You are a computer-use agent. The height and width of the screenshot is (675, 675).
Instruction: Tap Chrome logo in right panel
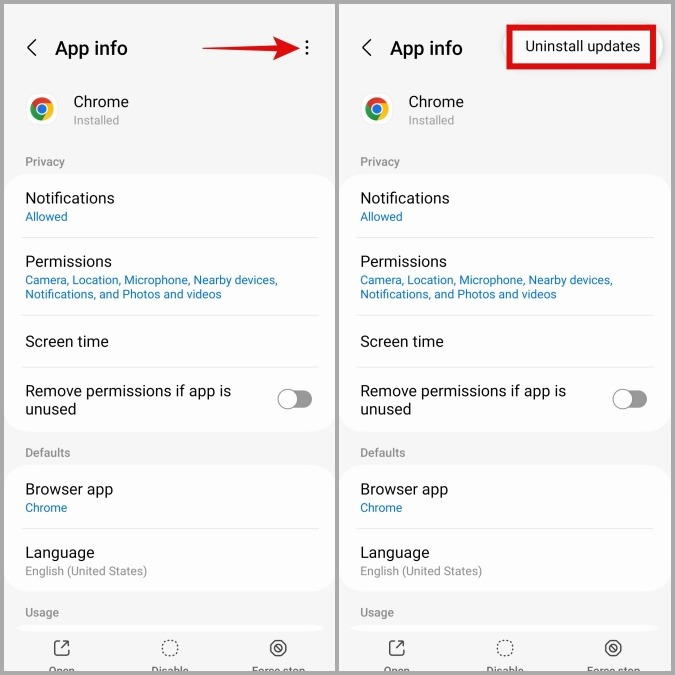pyautogui.click(x=377, y=109)
